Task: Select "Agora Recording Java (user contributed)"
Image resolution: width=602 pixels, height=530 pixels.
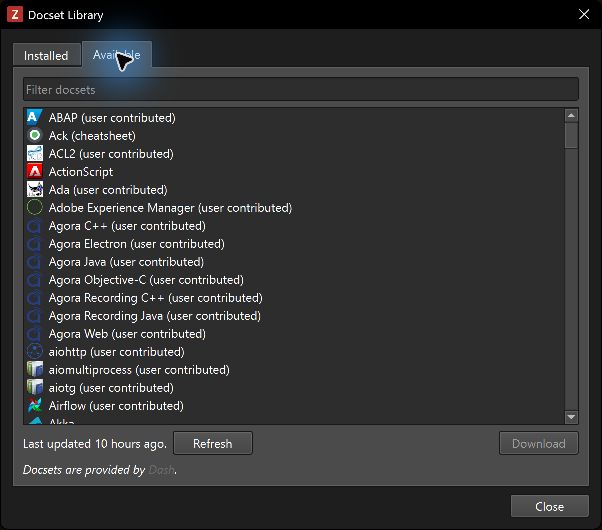Action: pos(294,316)
